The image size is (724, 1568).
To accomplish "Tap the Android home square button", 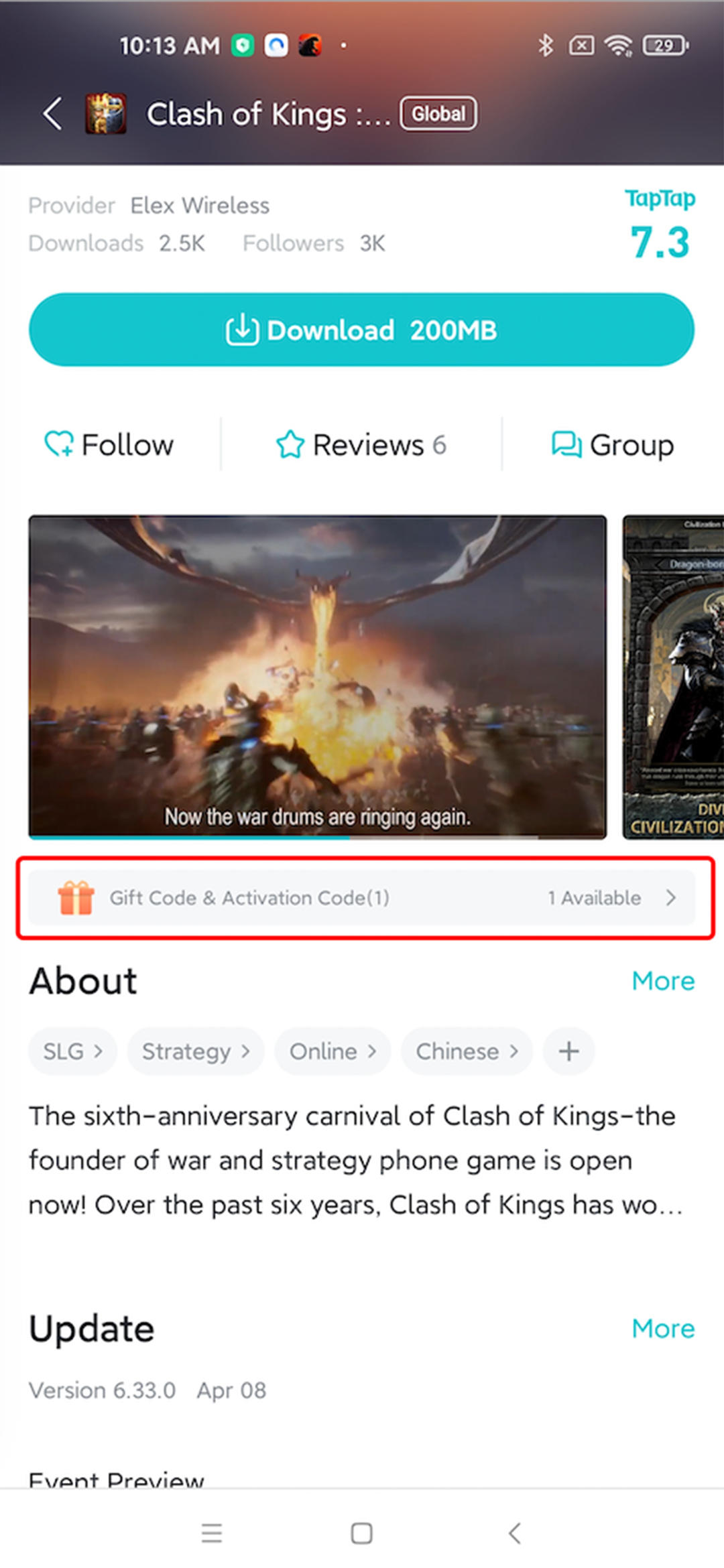I will click(361, 1532).
